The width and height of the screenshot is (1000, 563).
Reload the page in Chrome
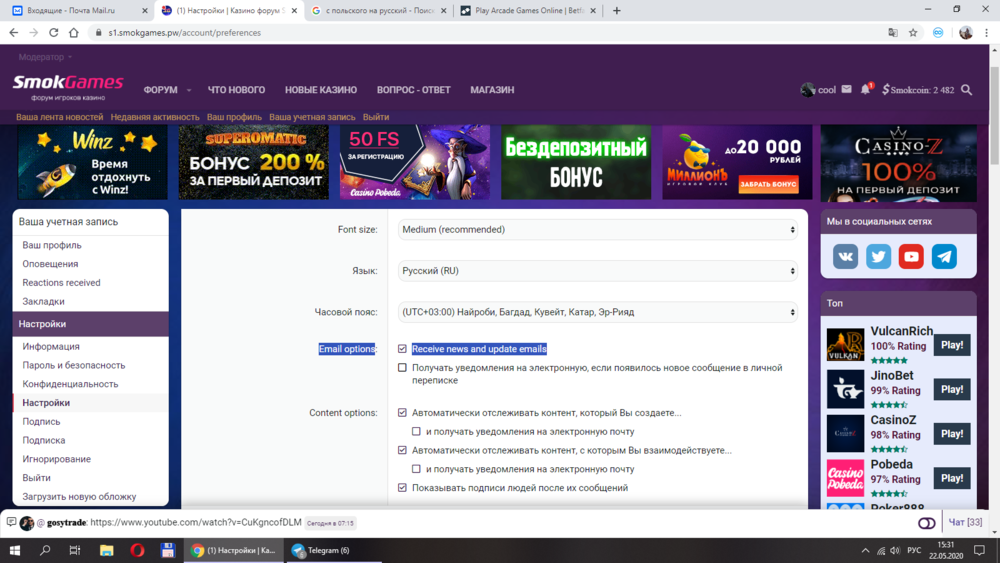[x=54, y=33]
